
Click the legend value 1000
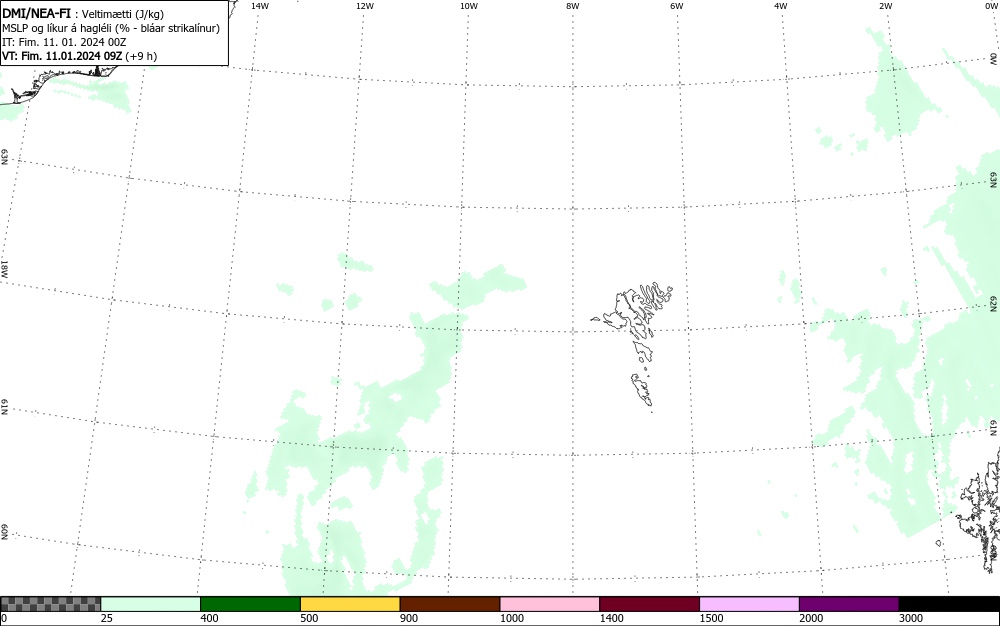click(x=511, y=618)
